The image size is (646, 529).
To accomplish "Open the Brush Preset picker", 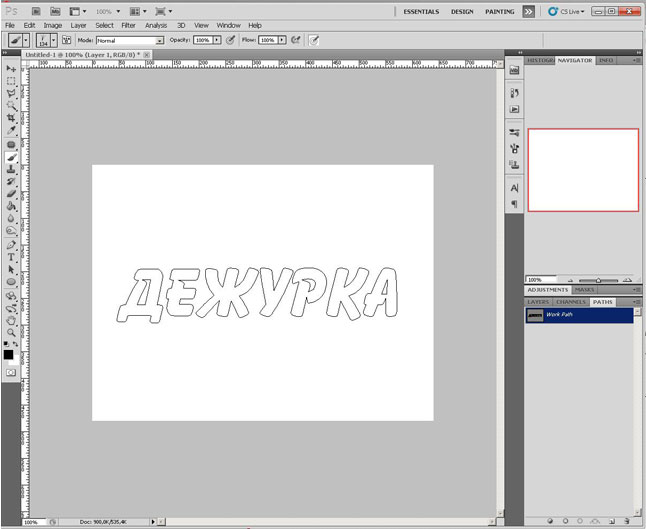I will [x=45, y=40].
